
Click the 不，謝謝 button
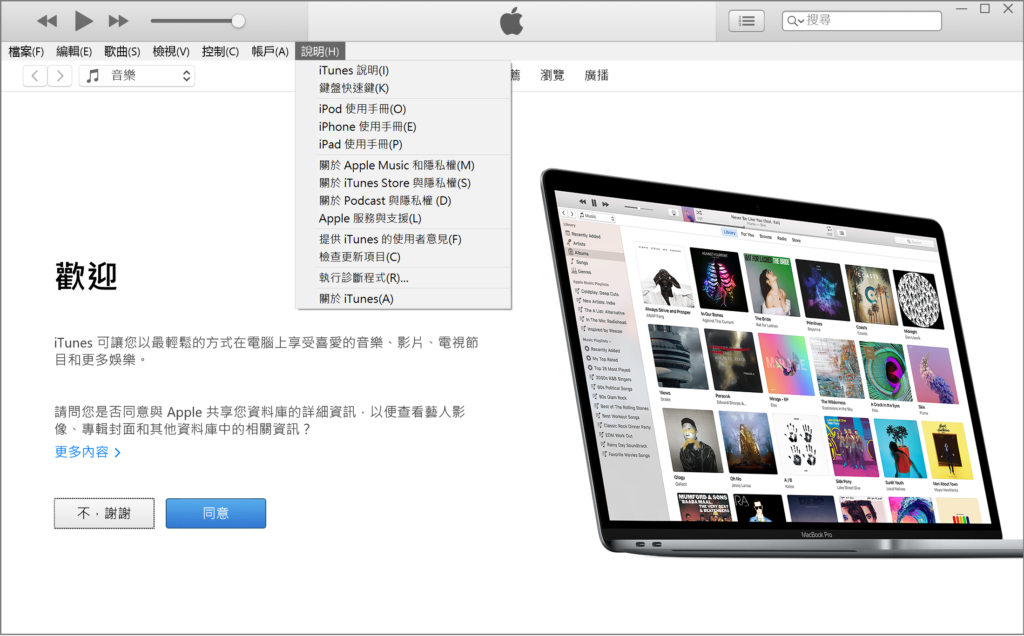click(104, 513)
